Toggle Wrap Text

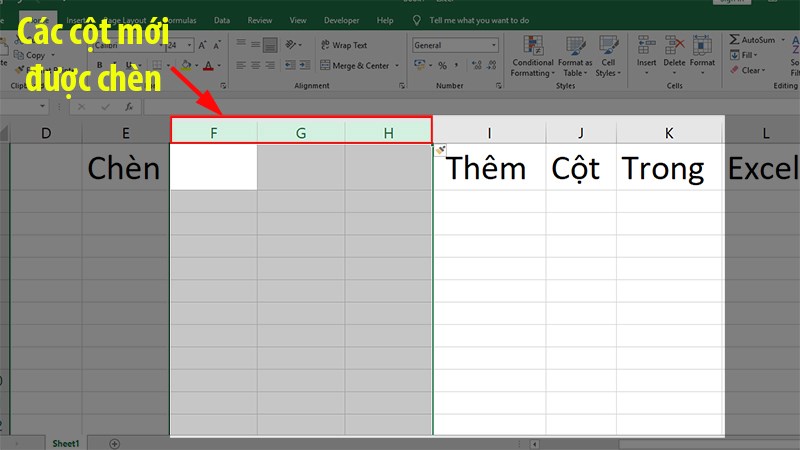click(344, 45)
